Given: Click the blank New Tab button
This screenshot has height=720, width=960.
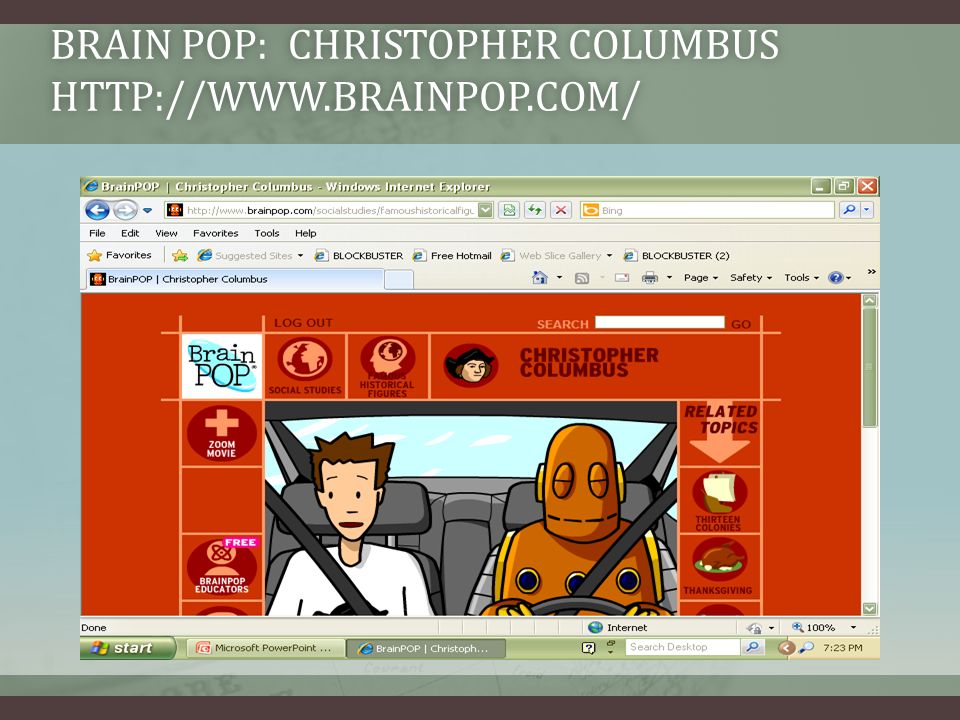Looking at the screenshot, I should 399,280.
